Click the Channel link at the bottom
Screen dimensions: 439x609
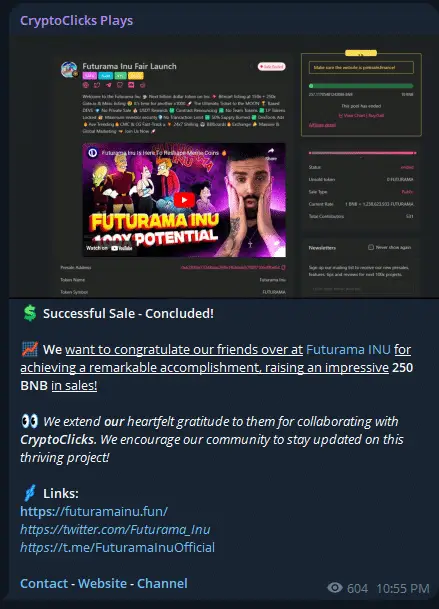click(162, 583)
